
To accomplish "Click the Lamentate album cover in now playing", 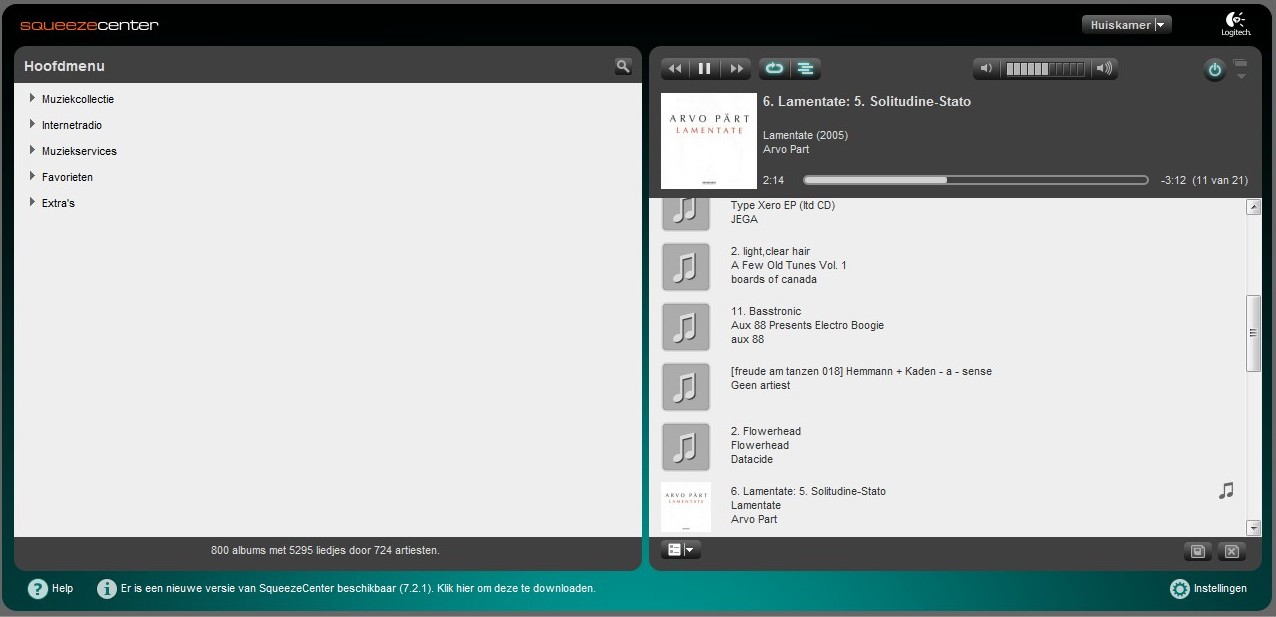I will pyautogui.click(x=709, y=141).
